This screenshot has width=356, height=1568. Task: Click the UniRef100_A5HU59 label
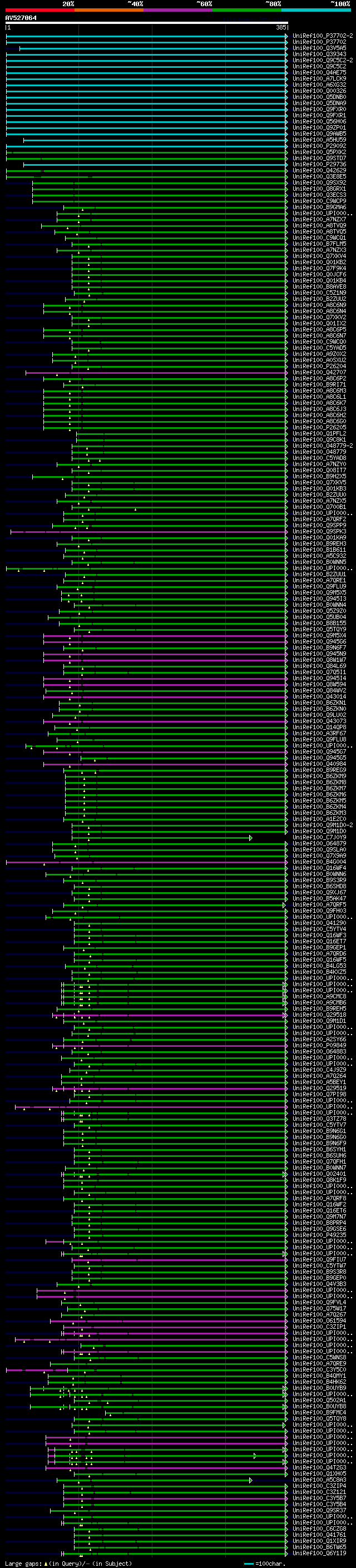(319, 140)
